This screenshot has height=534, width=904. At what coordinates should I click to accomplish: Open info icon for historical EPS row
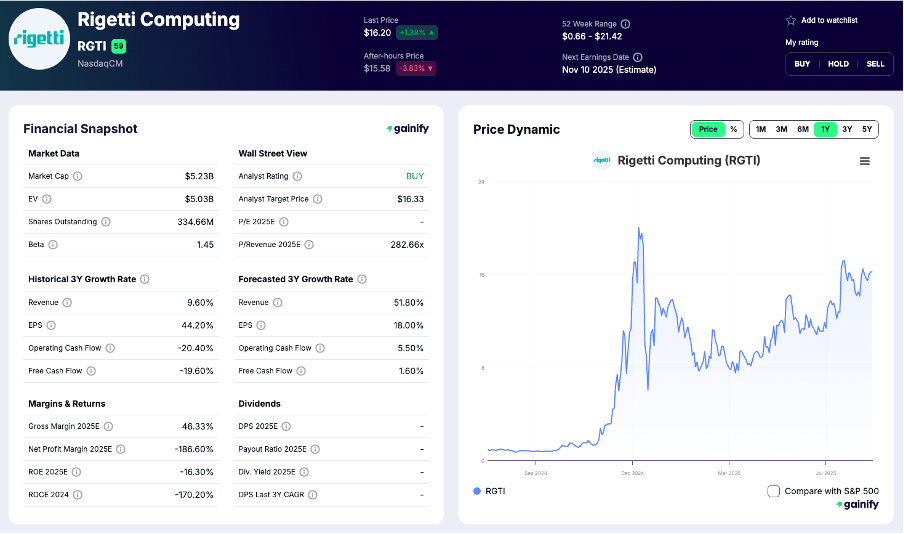pyautogui.click(x=51, y=325)
